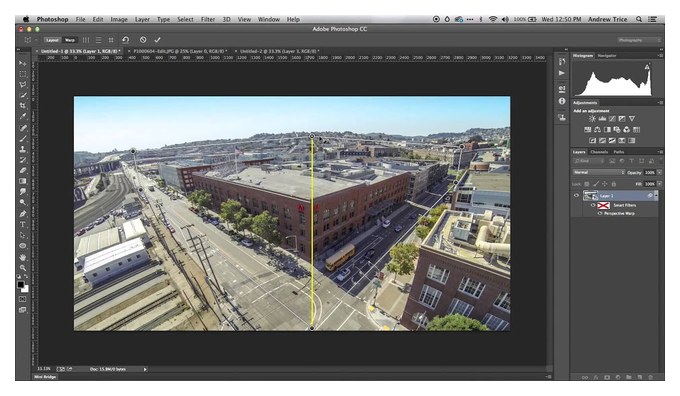Open the Adjustments panel flyout menu
Screen dimensions: 680x396
coord(660,103)
